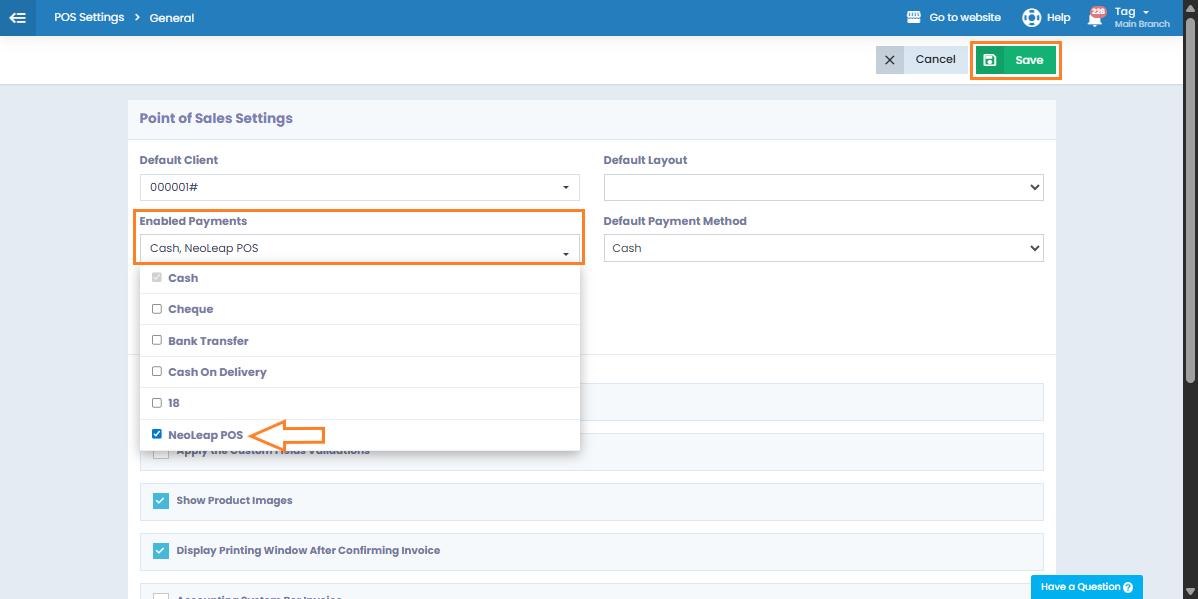
Task: Open the Tag Main Branch user menu
Action: (1140, 18)
